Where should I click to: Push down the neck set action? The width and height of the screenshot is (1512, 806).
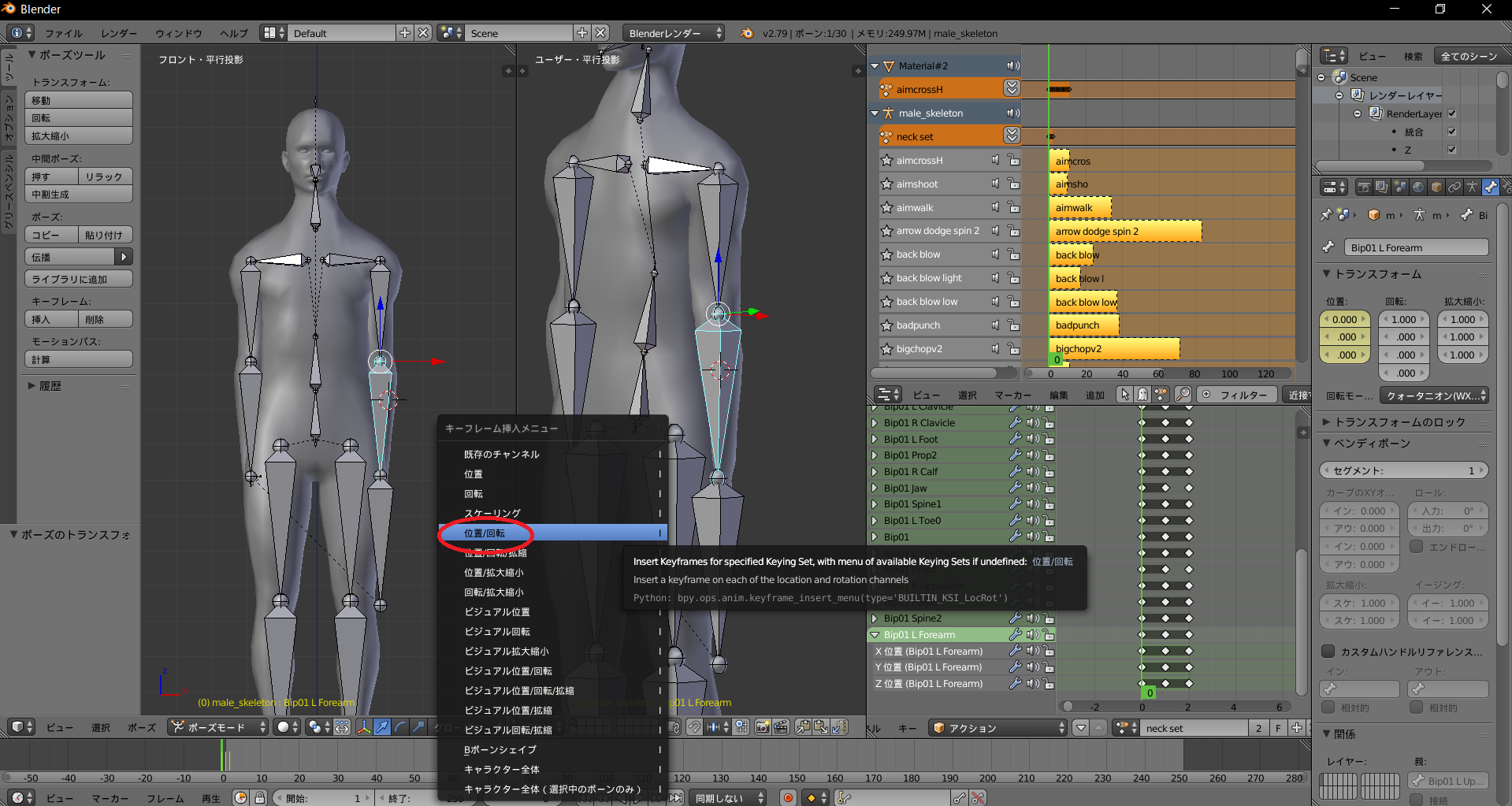[1012, 136]
